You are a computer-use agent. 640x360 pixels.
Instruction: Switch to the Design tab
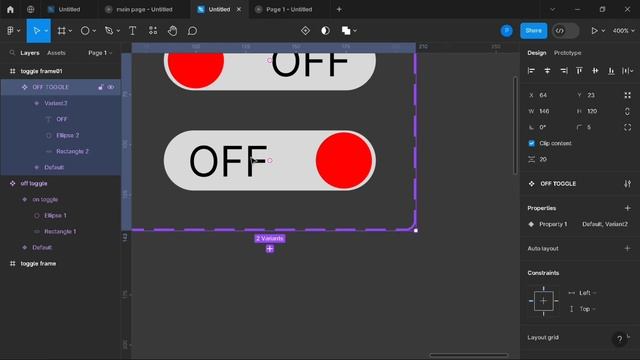536,53
